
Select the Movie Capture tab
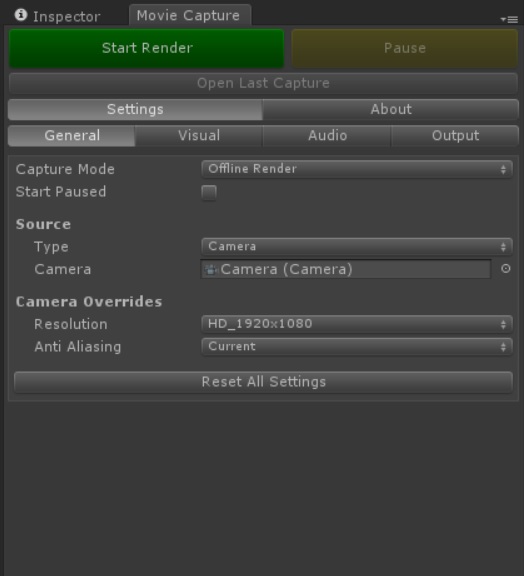pos(190,15)
